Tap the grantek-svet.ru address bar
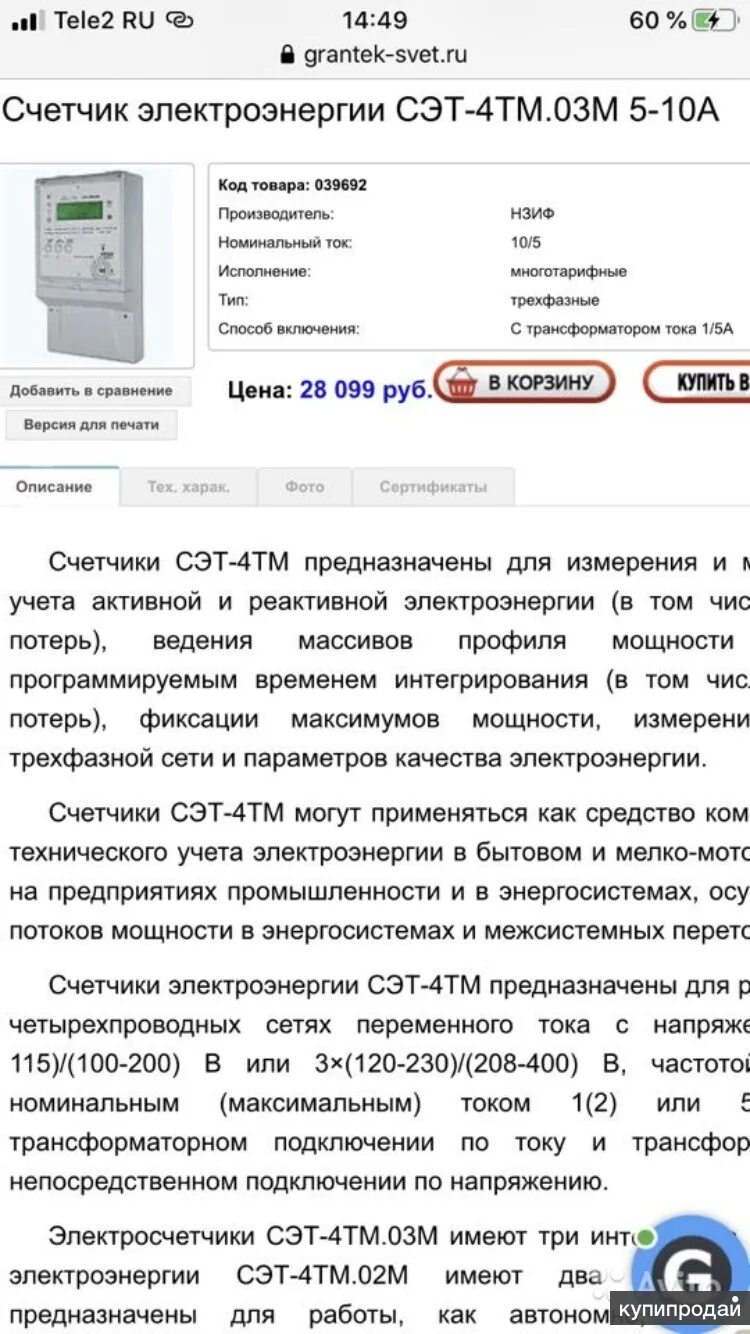The height and width of the screenshot is (1334, 750). 375,55
